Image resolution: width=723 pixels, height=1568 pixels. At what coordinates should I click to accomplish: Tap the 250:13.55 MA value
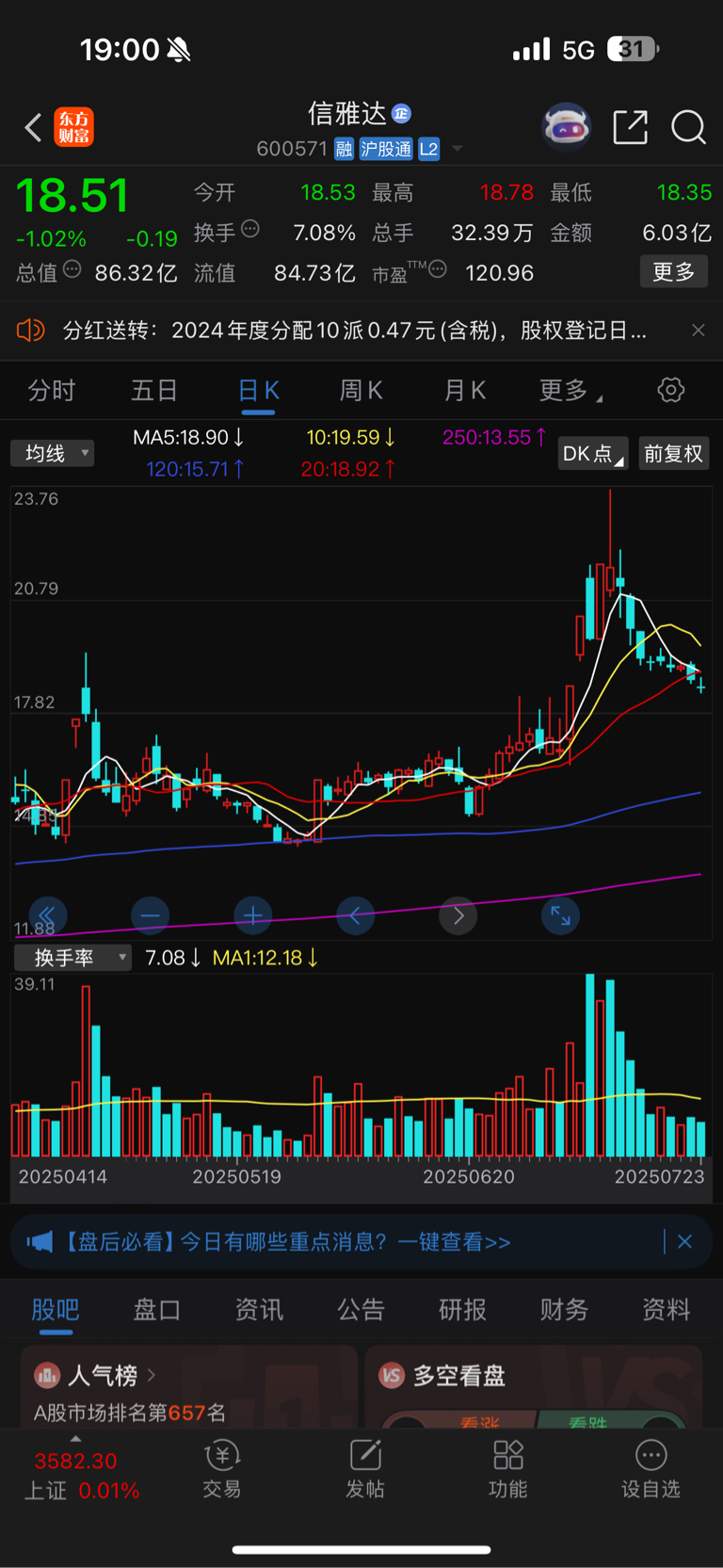coord(494,437)
